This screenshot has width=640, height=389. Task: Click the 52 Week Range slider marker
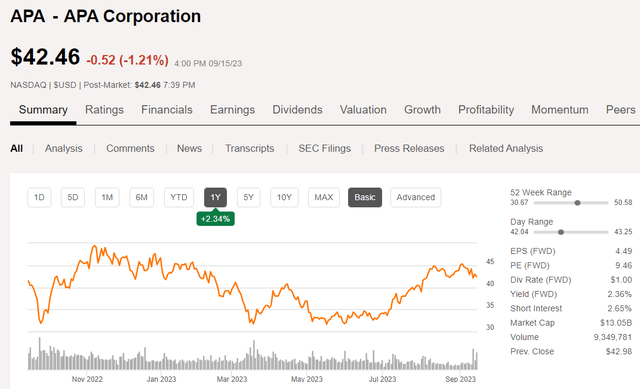tap(577, 203)
